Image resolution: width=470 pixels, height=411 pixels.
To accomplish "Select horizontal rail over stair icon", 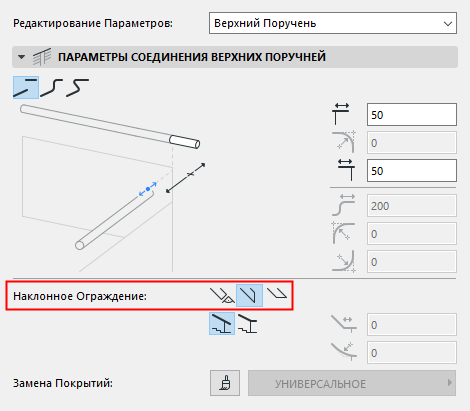I will pos(248,324).
